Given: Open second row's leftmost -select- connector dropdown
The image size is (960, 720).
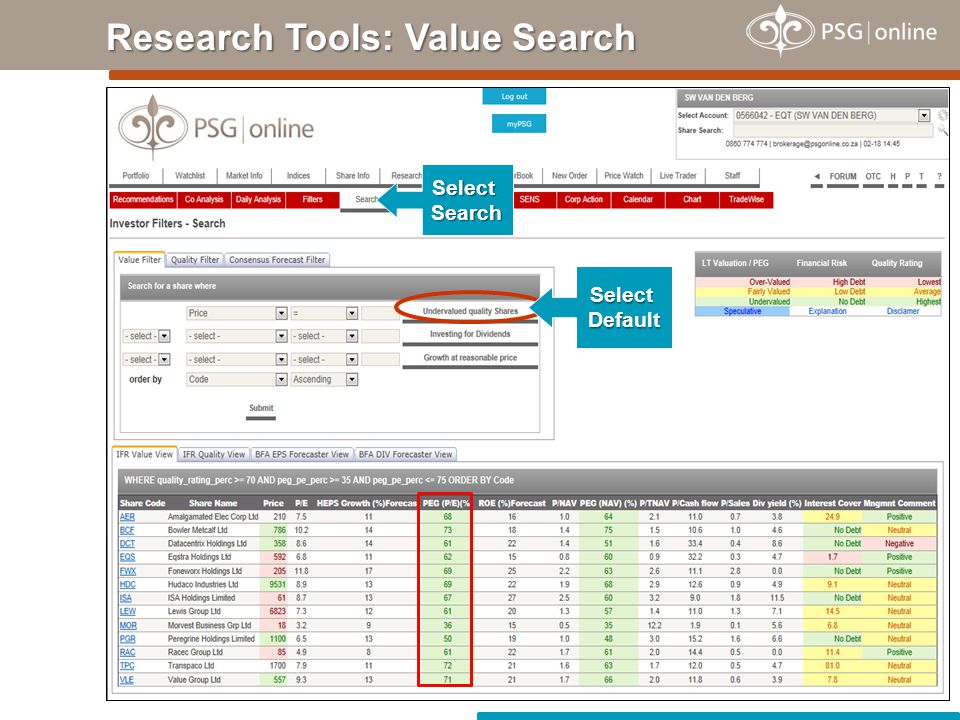Looking at the screenshot, I should [x=164, y=336].
